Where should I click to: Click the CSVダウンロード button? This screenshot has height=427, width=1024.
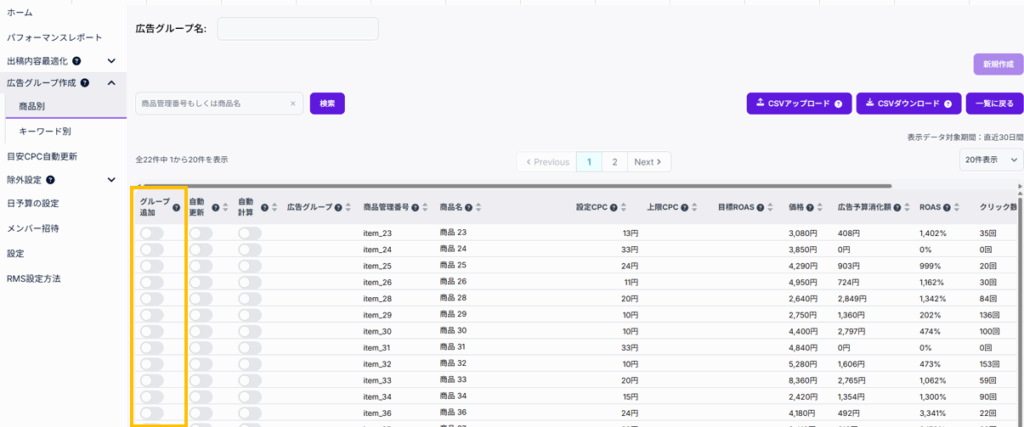(908, 103)
